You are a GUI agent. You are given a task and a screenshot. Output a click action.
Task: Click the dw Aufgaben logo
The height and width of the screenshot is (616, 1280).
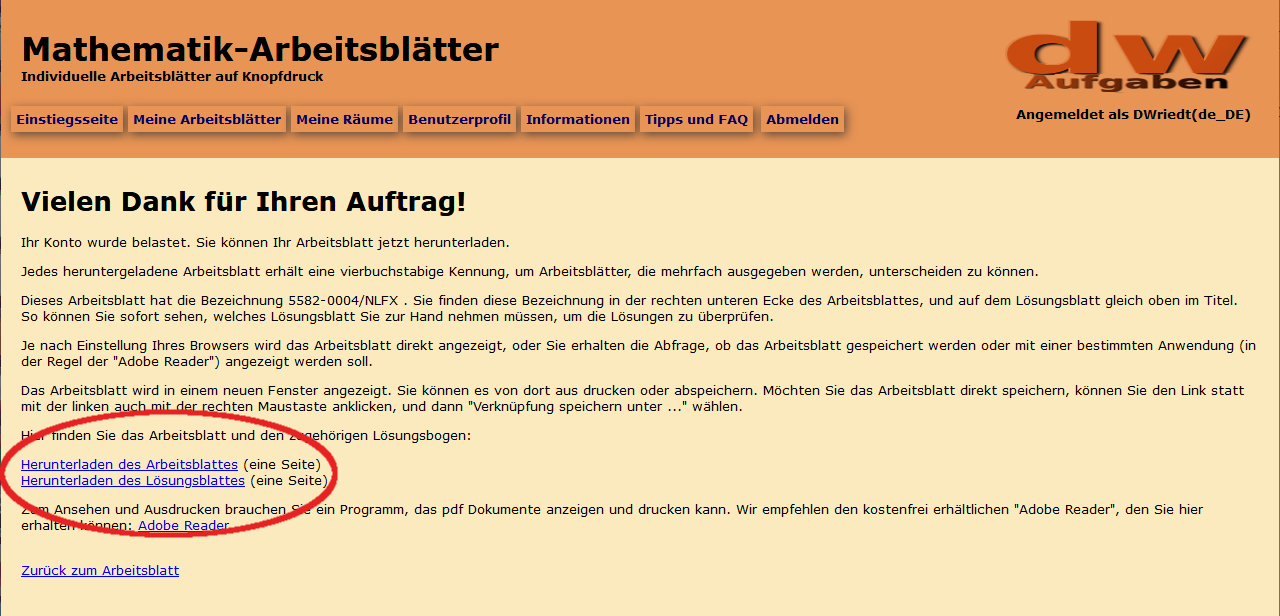1127,56
